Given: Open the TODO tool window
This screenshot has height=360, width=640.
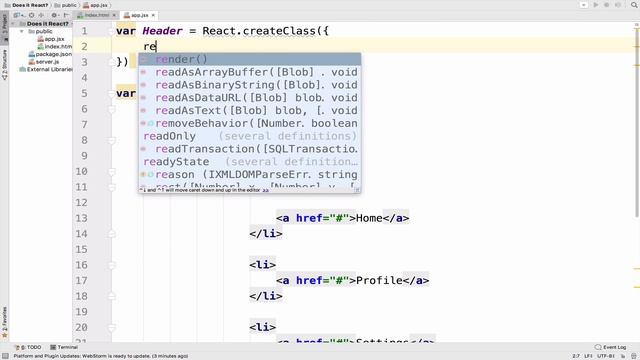Looking at the screenshot, I should pos(28,347).
